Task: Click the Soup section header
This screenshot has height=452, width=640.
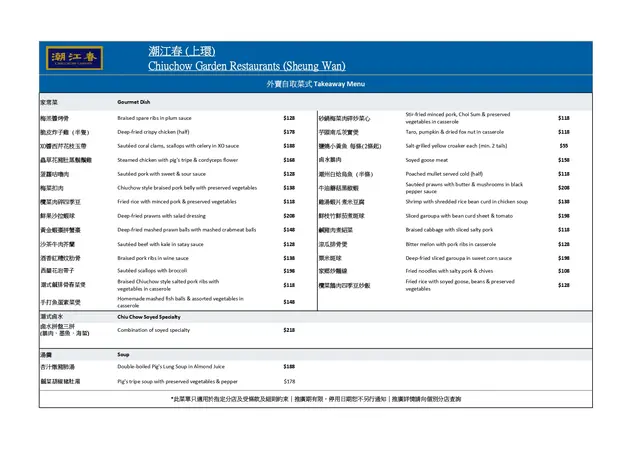Action: pos(124,354)
